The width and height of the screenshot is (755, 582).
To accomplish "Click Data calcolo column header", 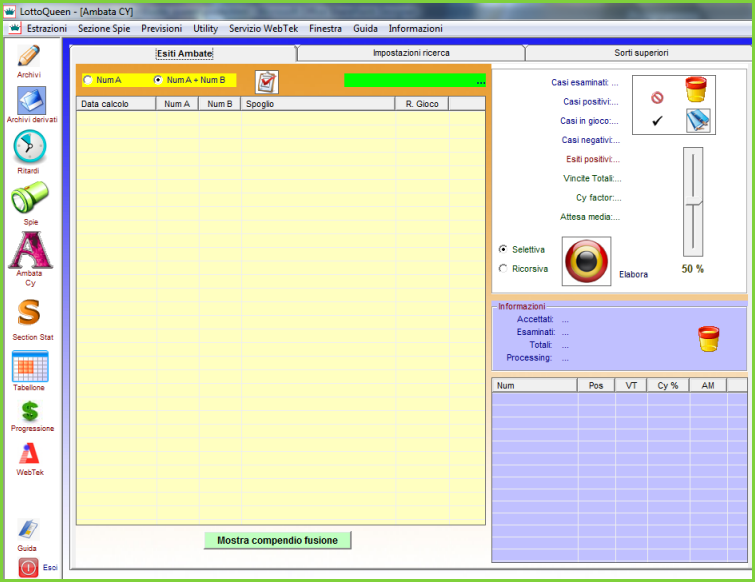I will pos(116,104).
